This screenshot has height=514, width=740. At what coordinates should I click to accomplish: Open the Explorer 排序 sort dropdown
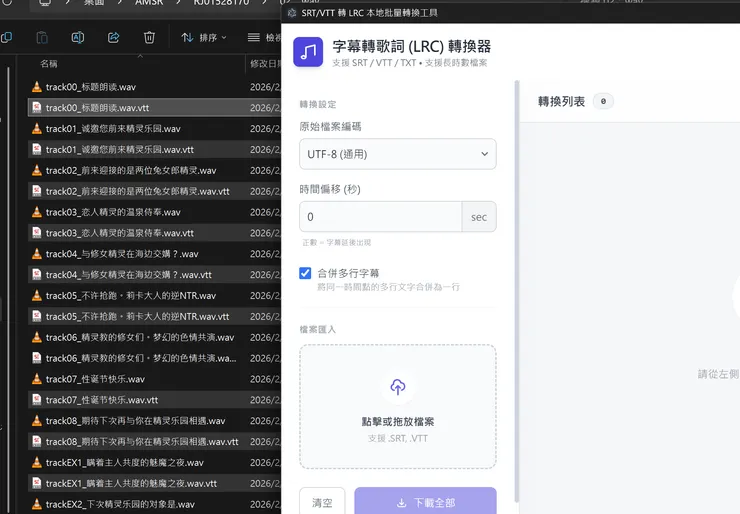point(204,37)
